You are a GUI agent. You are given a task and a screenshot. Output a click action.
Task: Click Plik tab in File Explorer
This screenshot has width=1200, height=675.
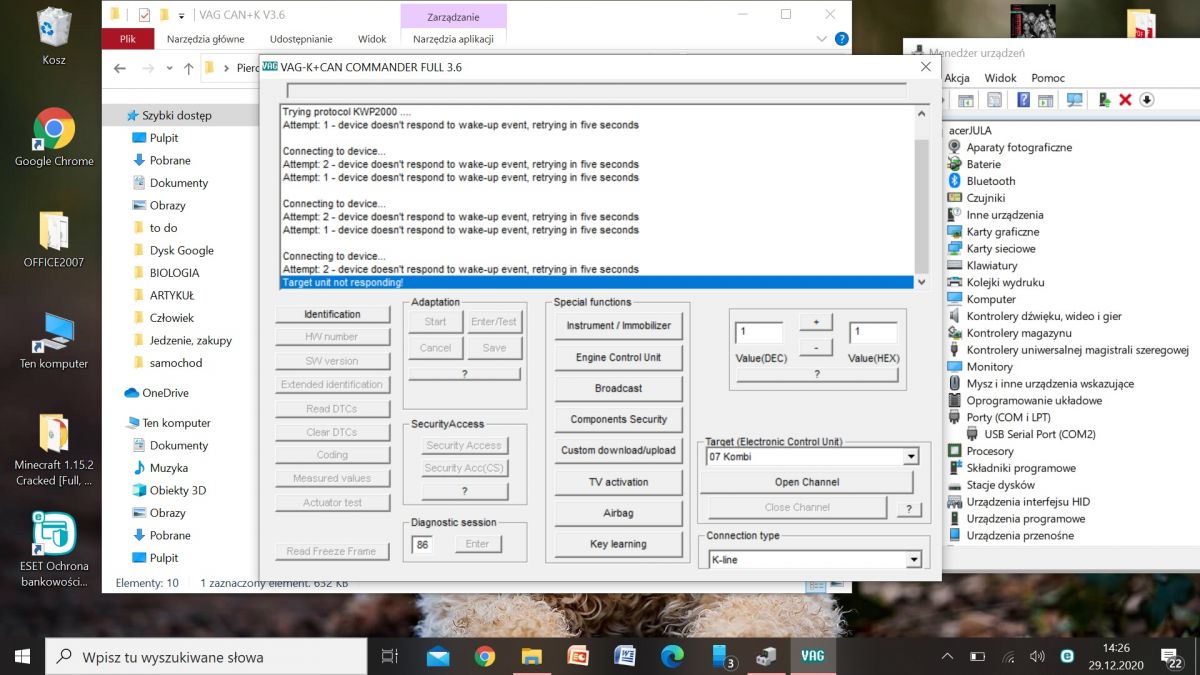coord(128,39)
